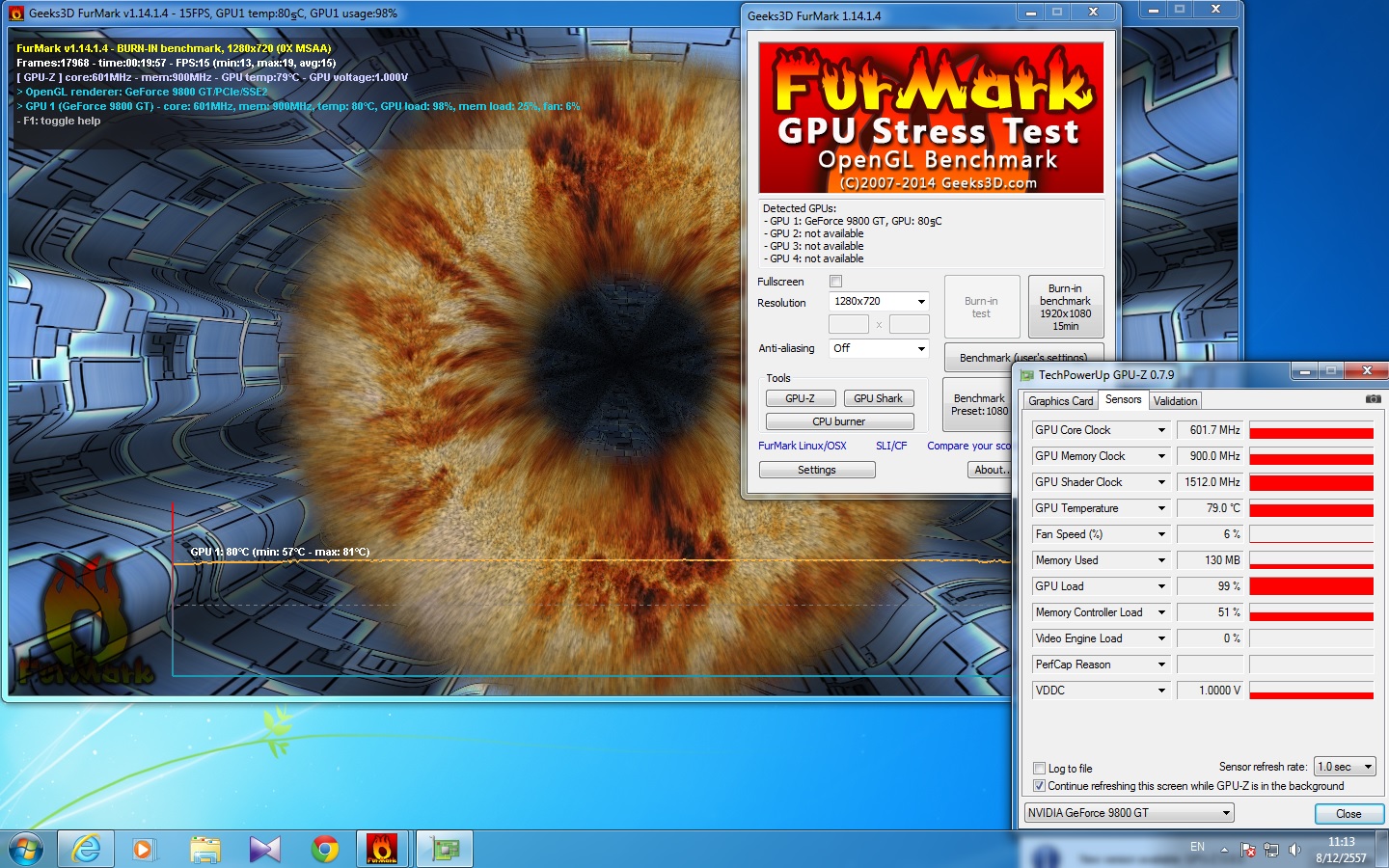Open the Anti-aliasing dropdown
Image resolution: width=1389 pixels, height=868 pixels.
pos(879,348)
